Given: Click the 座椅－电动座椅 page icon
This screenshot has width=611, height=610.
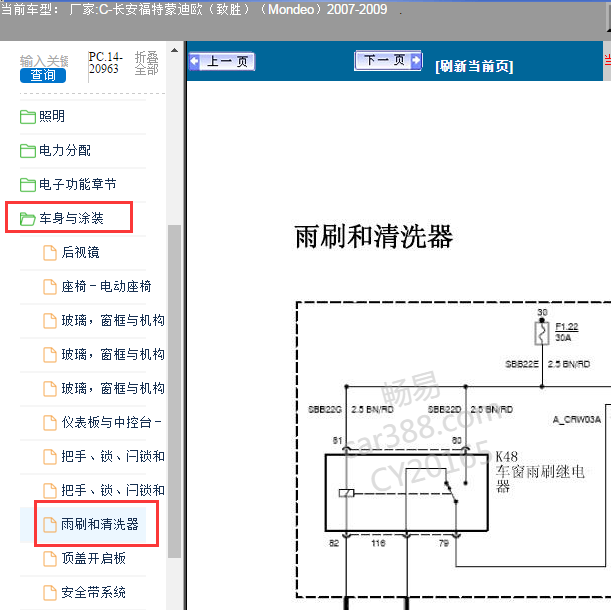Looking at the screenshot, I should point(49,286).
